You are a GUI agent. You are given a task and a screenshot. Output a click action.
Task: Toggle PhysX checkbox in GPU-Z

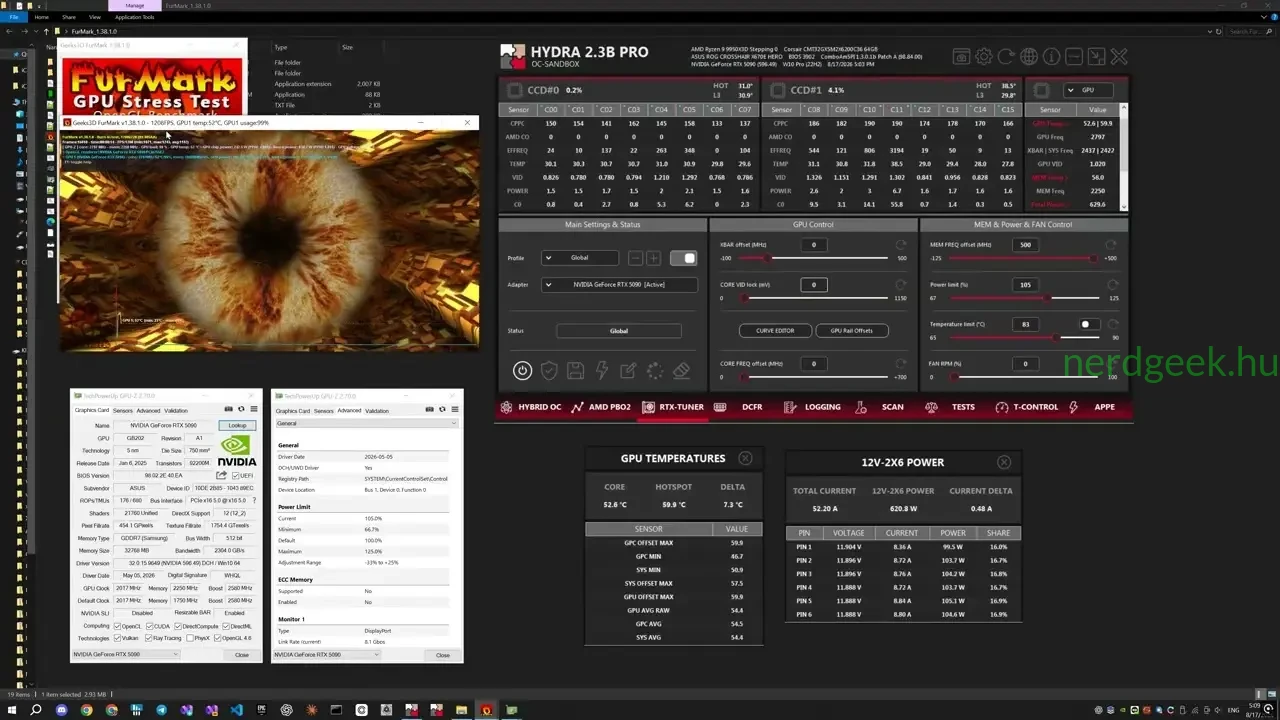pos(190,638)
